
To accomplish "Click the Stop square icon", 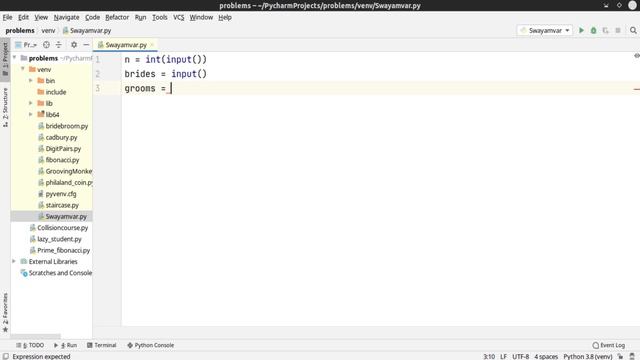I will pos(618,31).
